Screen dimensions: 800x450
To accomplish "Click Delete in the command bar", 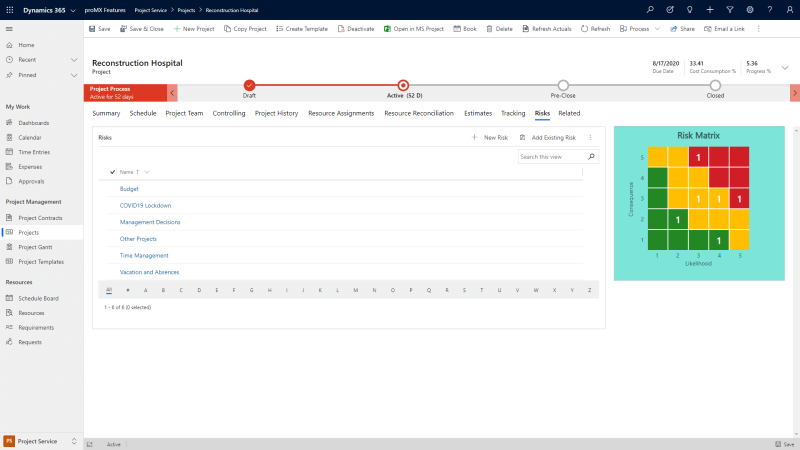I will [499, 29].
